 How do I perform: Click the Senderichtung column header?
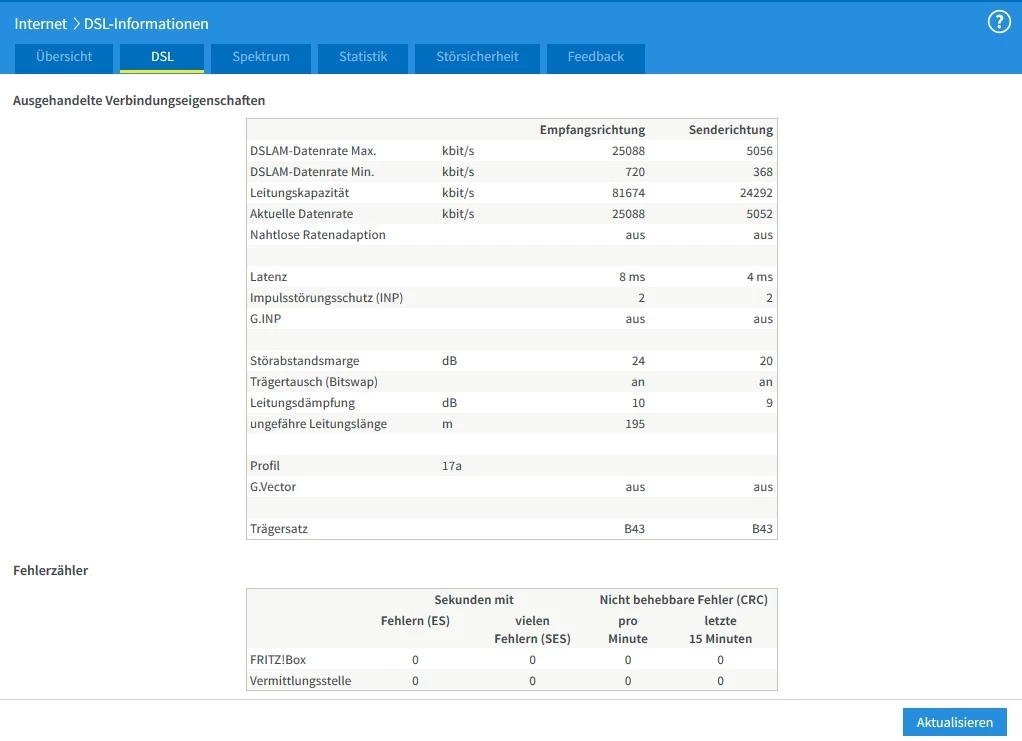[730, 130]
